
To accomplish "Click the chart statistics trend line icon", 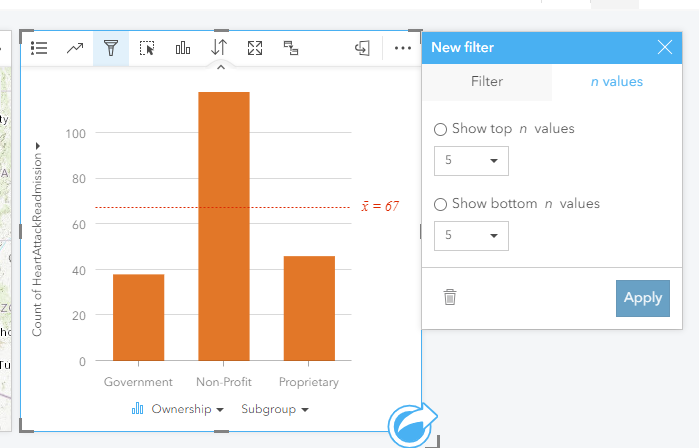I will 76,48.
